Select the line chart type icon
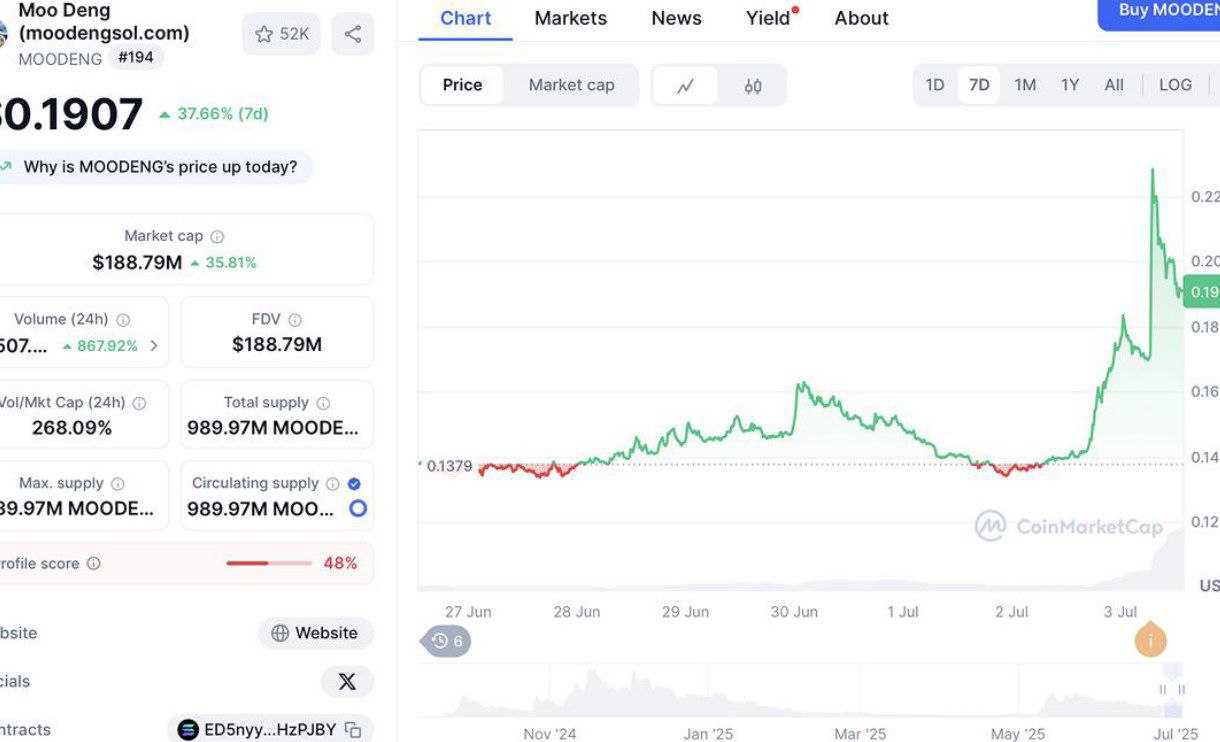 [685, 86]
